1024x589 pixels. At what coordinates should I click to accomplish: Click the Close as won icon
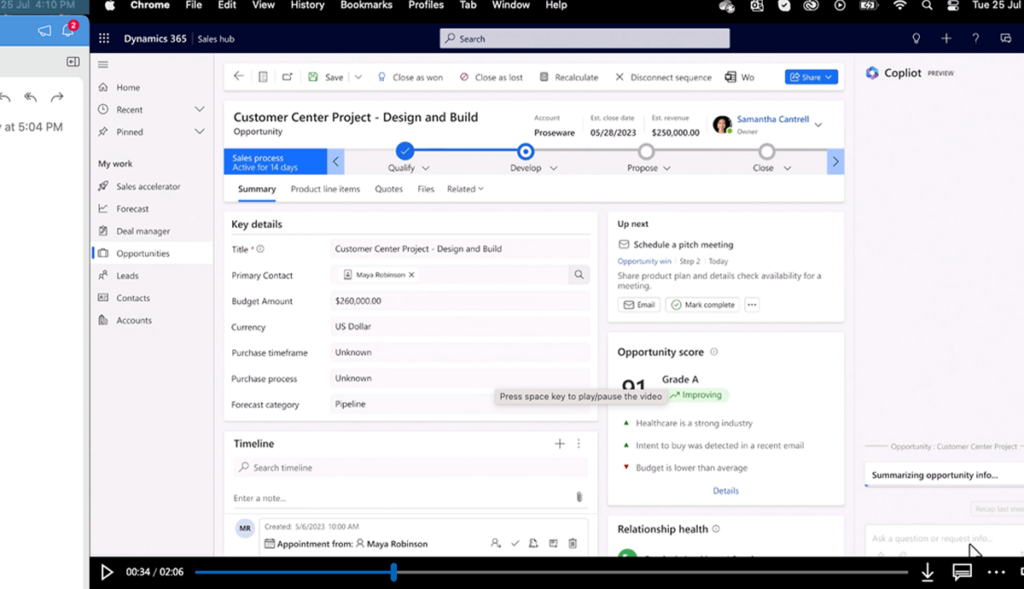pos(382,76)
